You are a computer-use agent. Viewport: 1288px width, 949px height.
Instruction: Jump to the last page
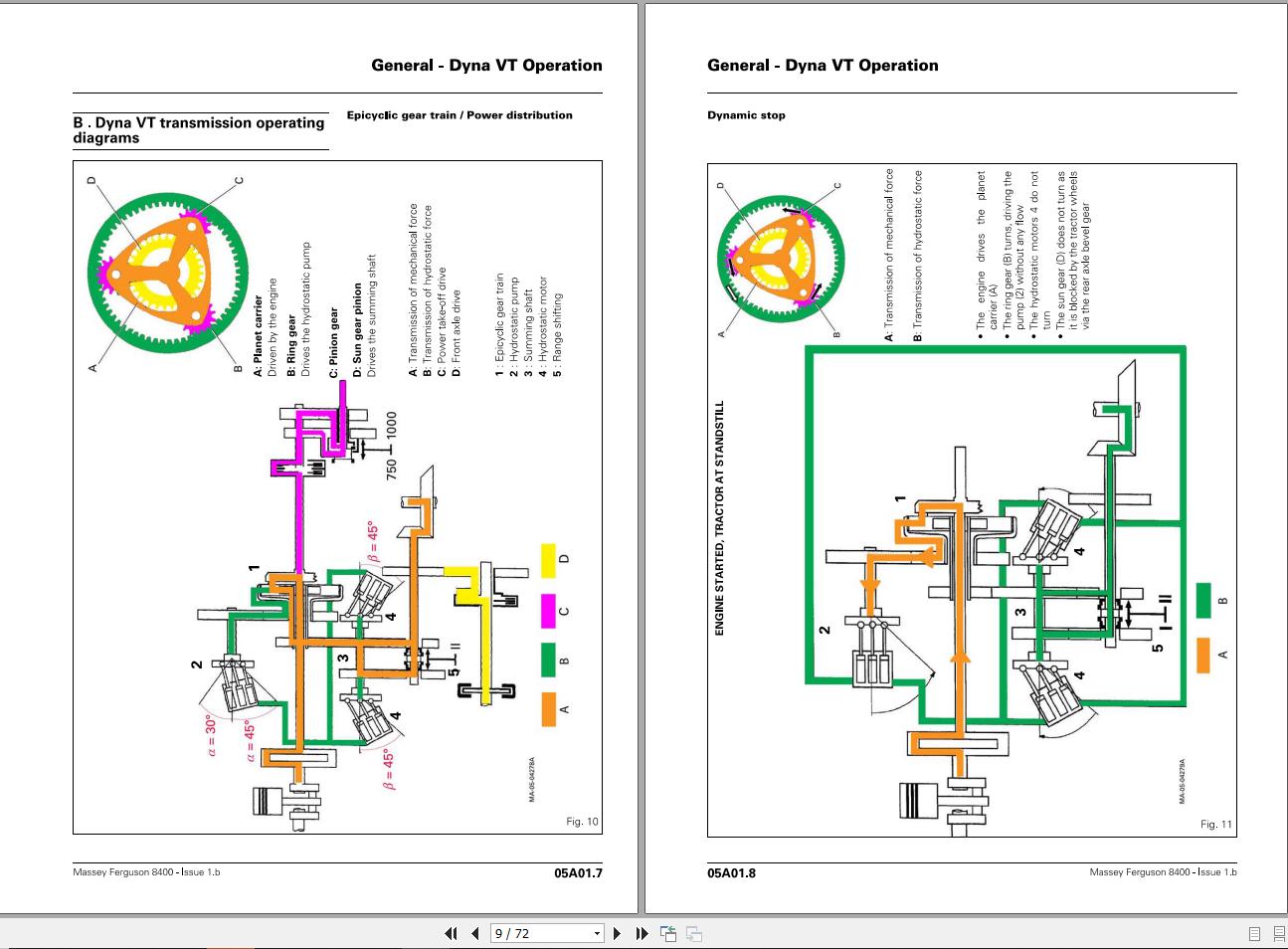click(642, 933)
